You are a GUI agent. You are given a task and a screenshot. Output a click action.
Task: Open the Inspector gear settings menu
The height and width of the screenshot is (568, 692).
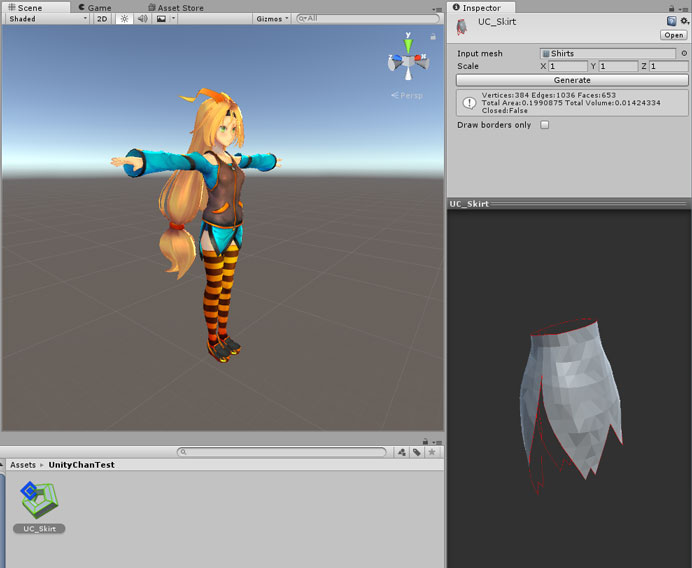click(x=684, y=21)
